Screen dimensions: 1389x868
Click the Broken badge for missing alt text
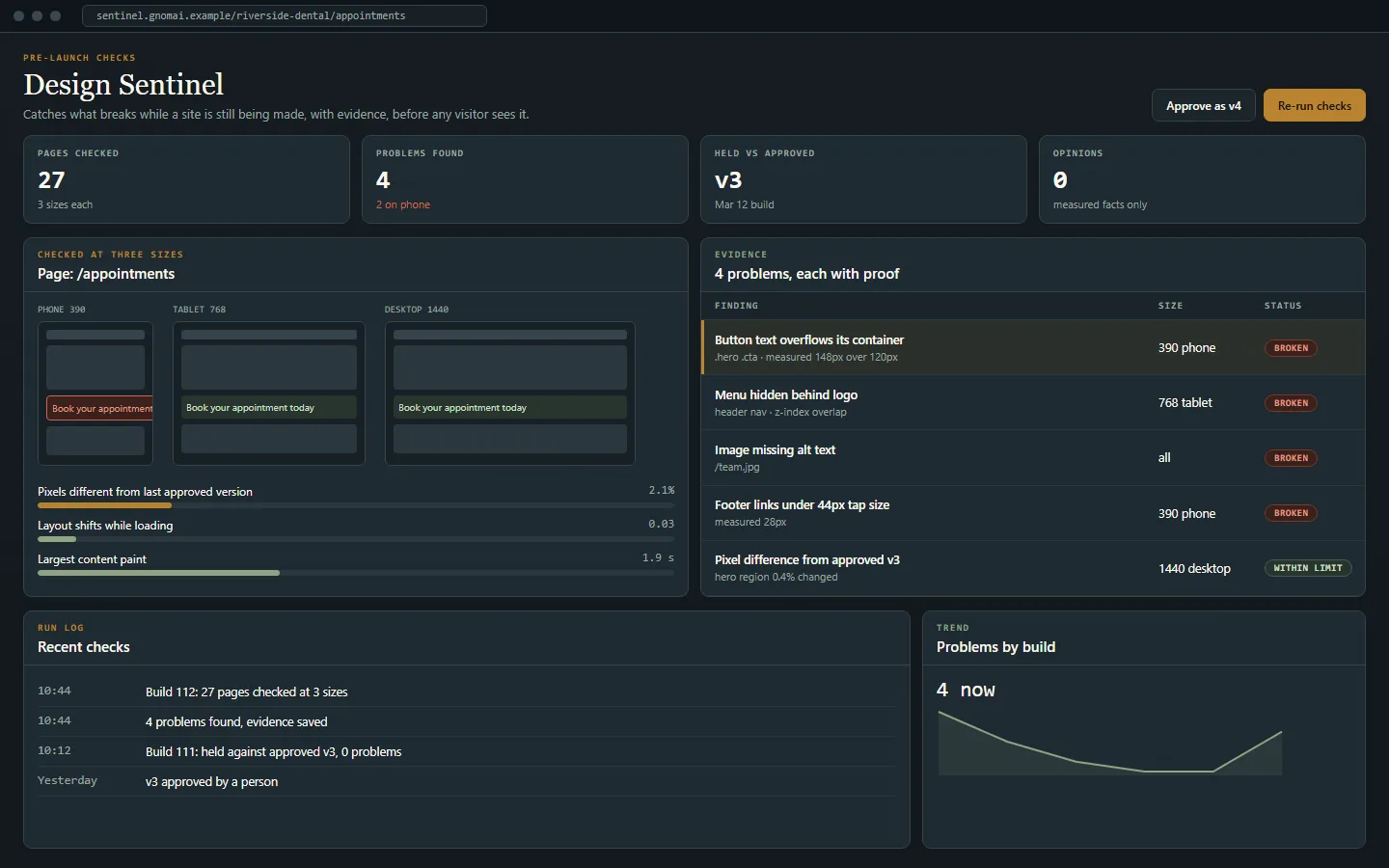tap(1291, 458)
